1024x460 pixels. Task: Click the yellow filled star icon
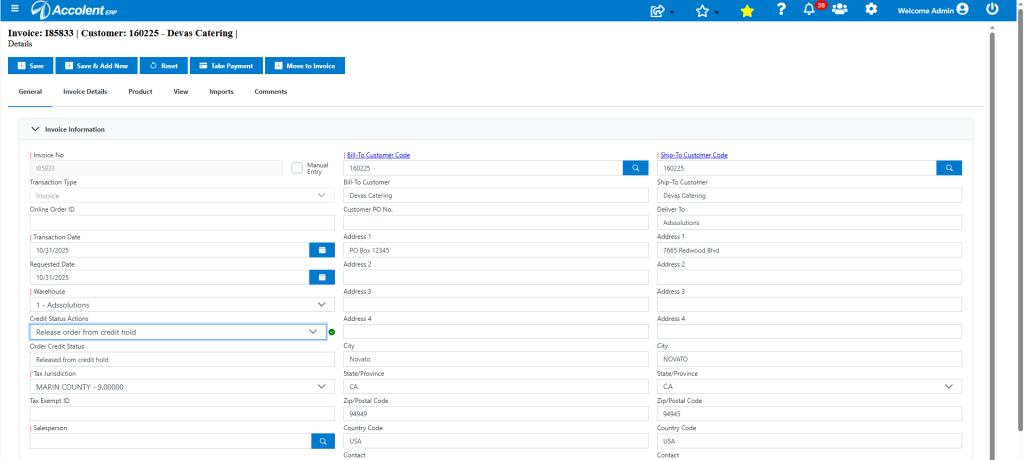pos(747,10)
